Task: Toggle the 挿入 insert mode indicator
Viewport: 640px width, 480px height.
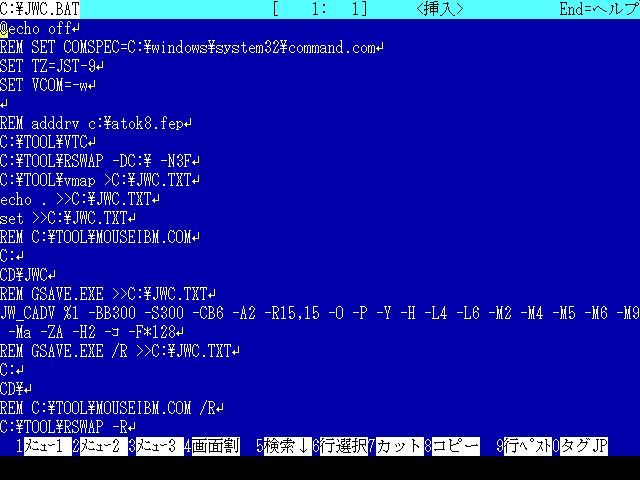Action: (440, 9)
